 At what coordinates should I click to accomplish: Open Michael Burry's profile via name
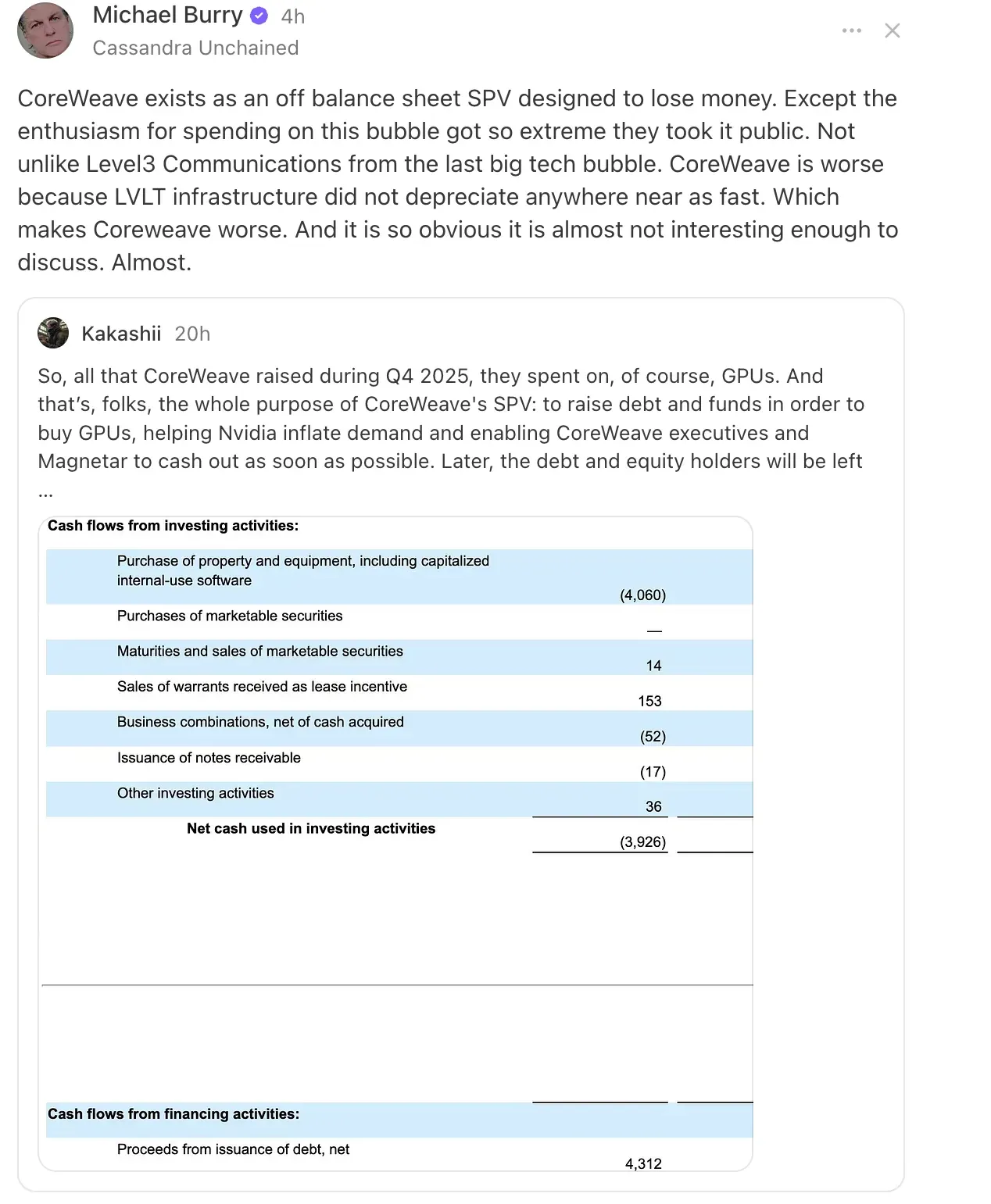point(167,15)
